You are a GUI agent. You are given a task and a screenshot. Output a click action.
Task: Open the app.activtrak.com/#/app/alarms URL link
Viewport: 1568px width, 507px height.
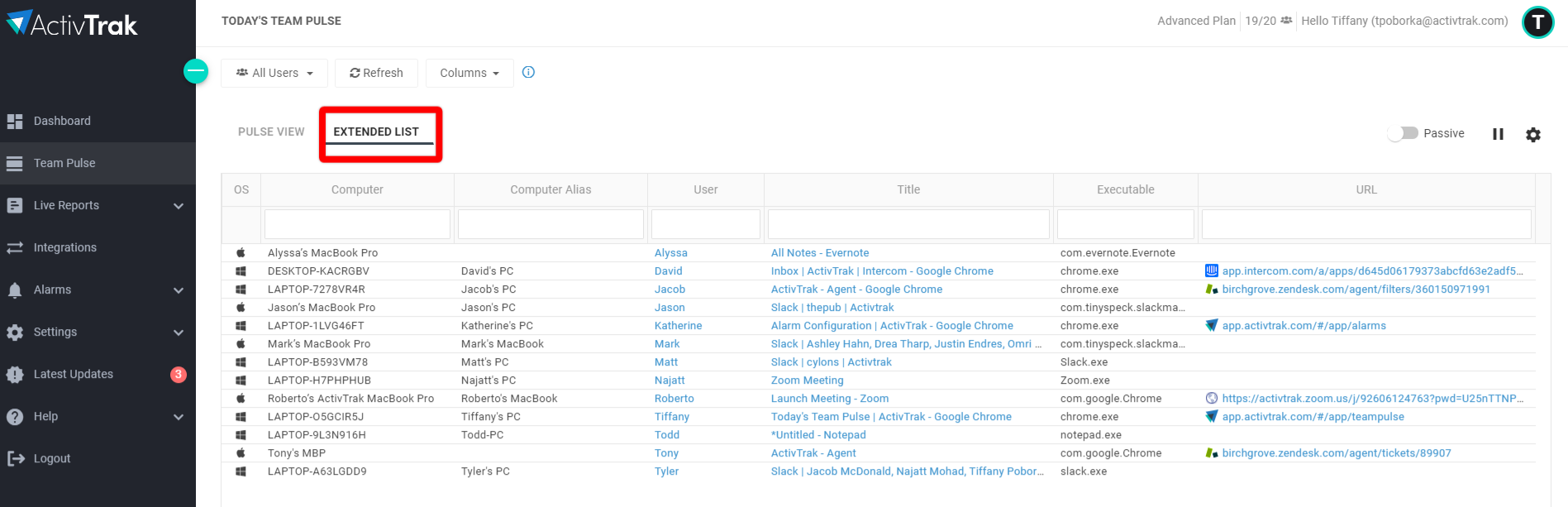[x=1303, y=326]
